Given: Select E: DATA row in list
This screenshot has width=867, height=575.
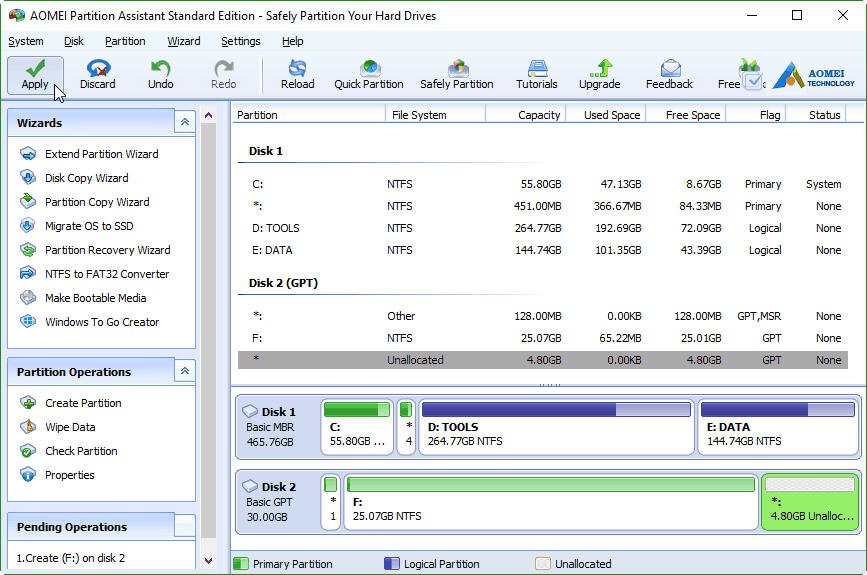Looking at the screenshot, I should [542, 250].
